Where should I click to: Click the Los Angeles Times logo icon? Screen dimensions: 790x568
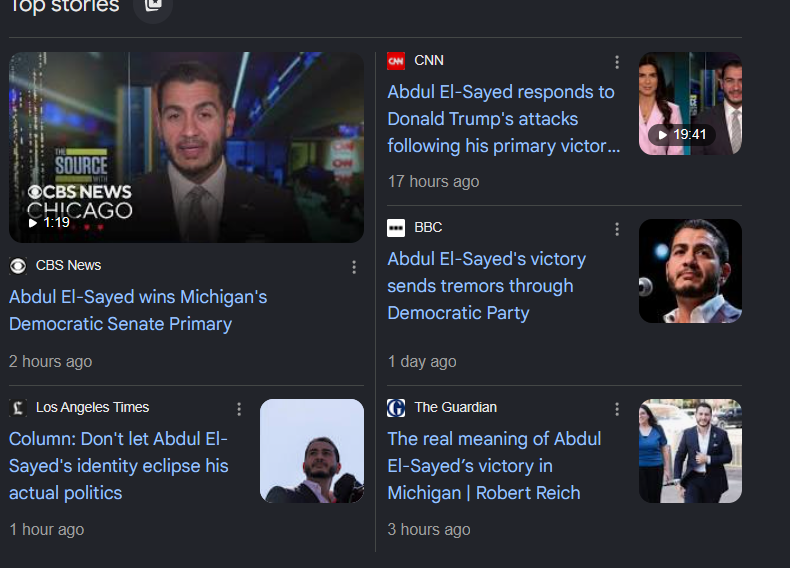18,407
